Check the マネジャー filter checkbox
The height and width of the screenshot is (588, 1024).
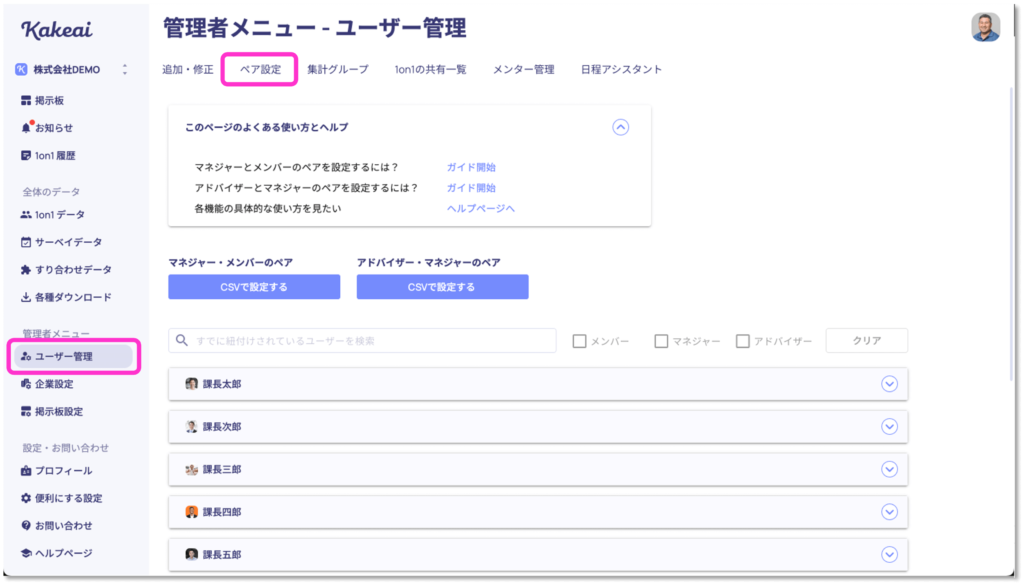[x=661, y=341]
